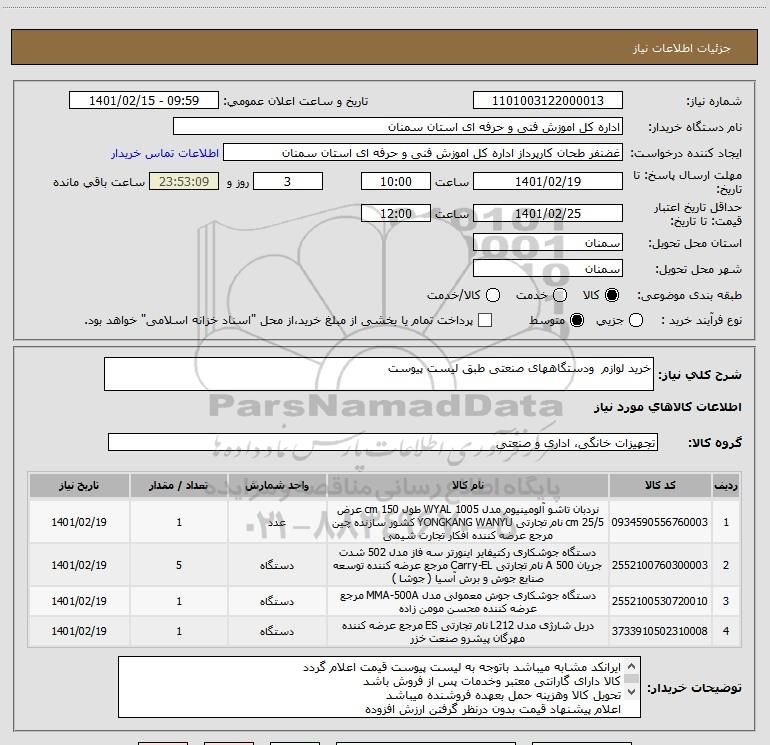Click the aluminum ladder WYAL 1005 item name
Viewport: 770px width, 745px height.
pyautogui.click(x=468, y=522)
